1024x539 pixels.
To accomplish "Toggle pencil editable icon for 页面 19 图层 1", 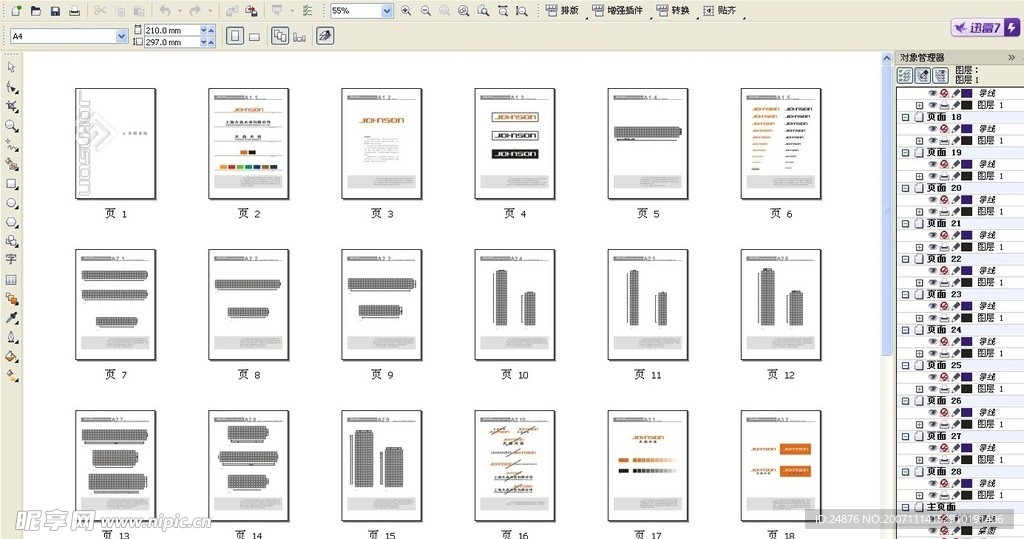I will tap(955, 176).
